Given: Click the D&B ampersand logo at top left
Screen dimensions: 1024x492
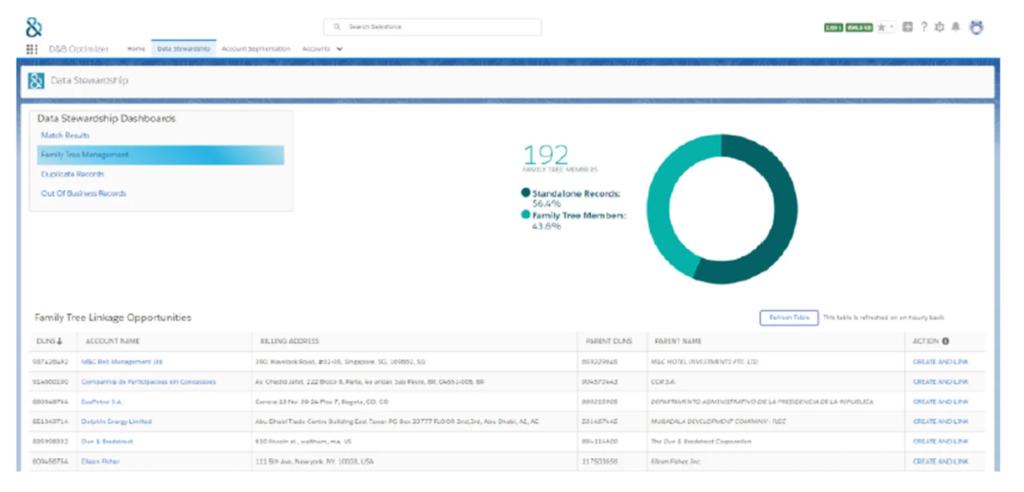Looking at the screenshot, I should 33,27.
